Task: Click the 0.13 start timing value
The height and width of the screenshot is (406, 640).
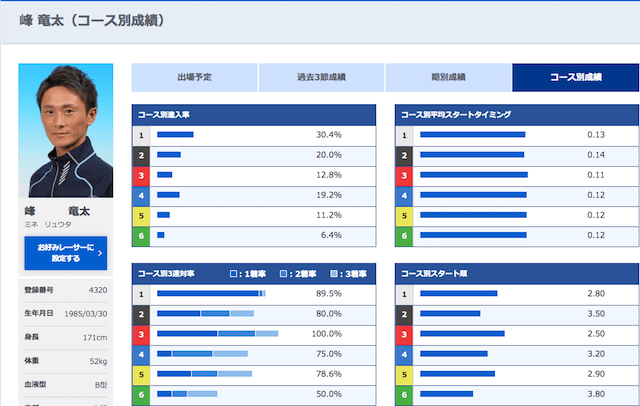Action: click(596, 135)
